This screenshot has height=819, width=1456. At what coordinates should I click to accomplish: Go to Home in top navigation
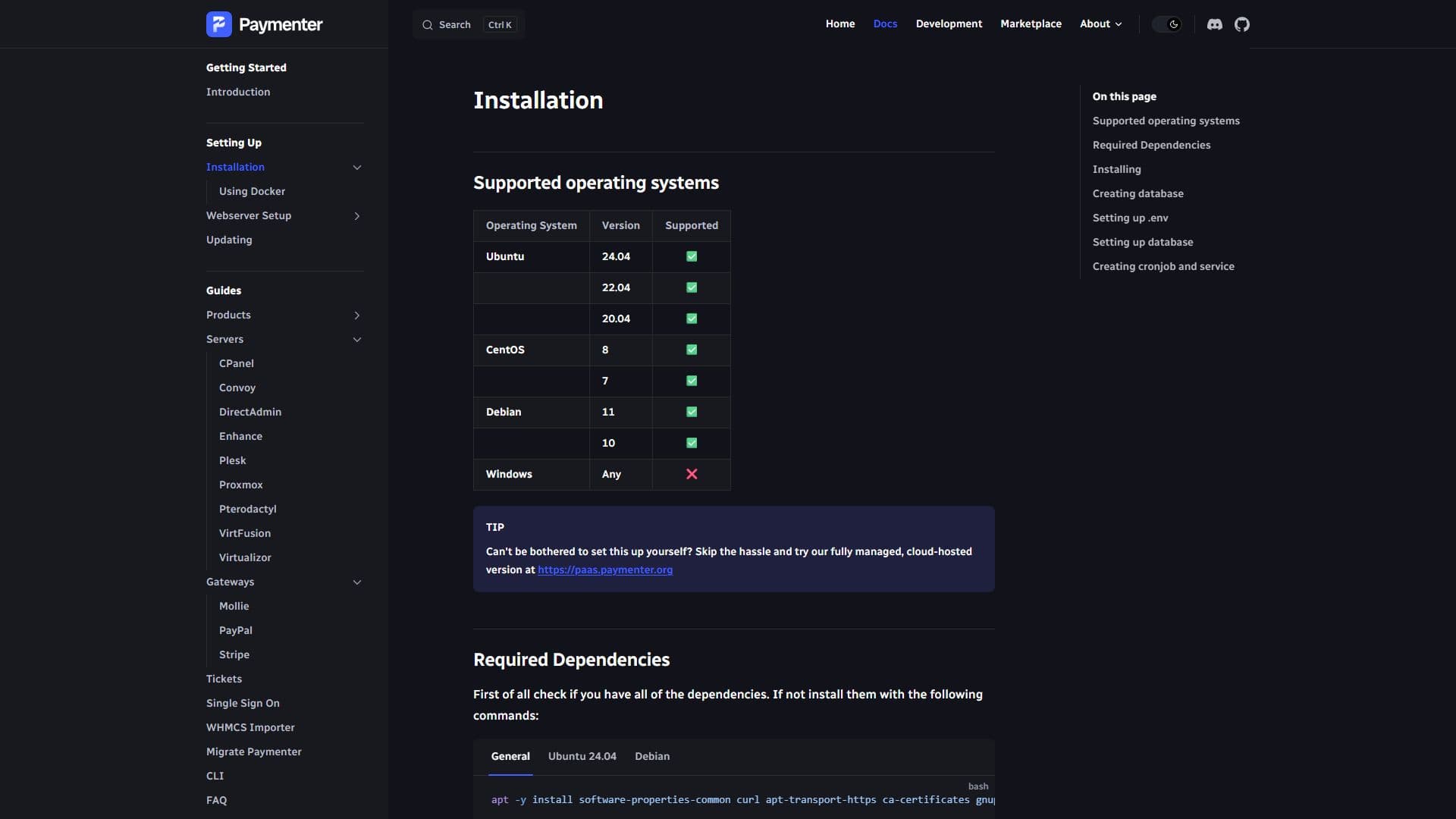(840, 24)
